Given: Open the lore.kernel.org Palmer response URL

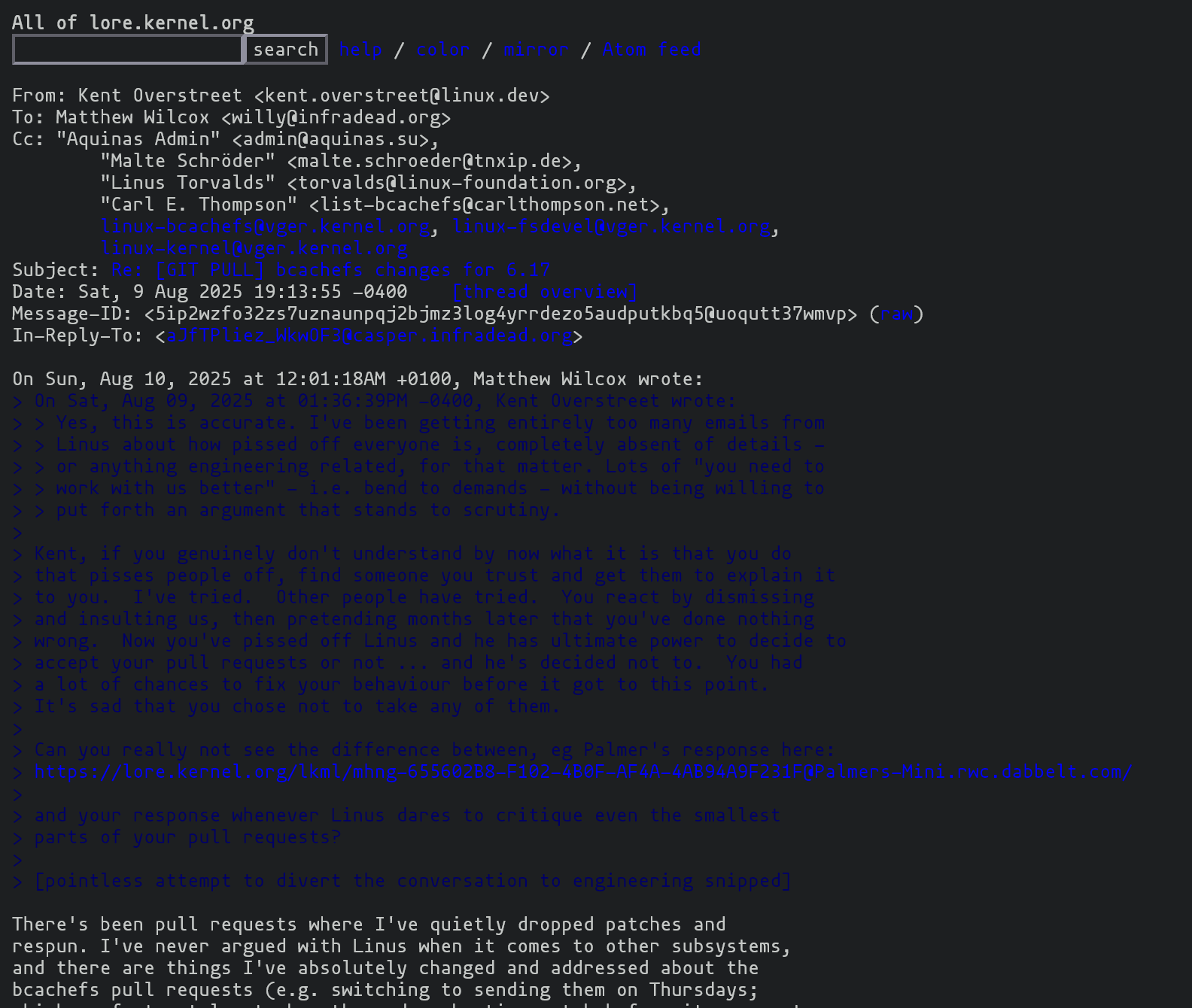Looking at the screenshot, I should pyautogui.click(x=583, y=772).
